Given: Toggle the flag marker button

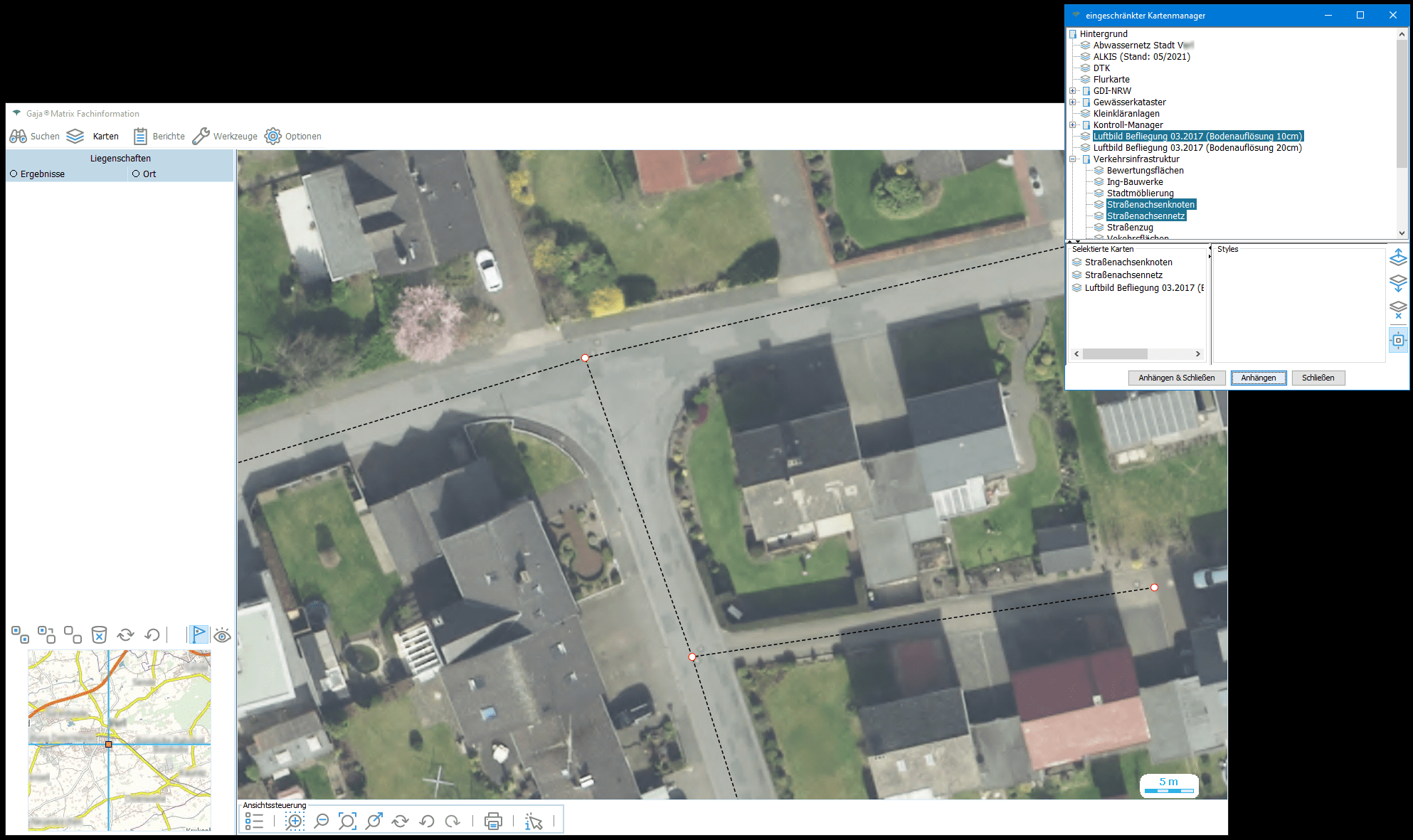Looking at the screenshot, I should (199, 634).
